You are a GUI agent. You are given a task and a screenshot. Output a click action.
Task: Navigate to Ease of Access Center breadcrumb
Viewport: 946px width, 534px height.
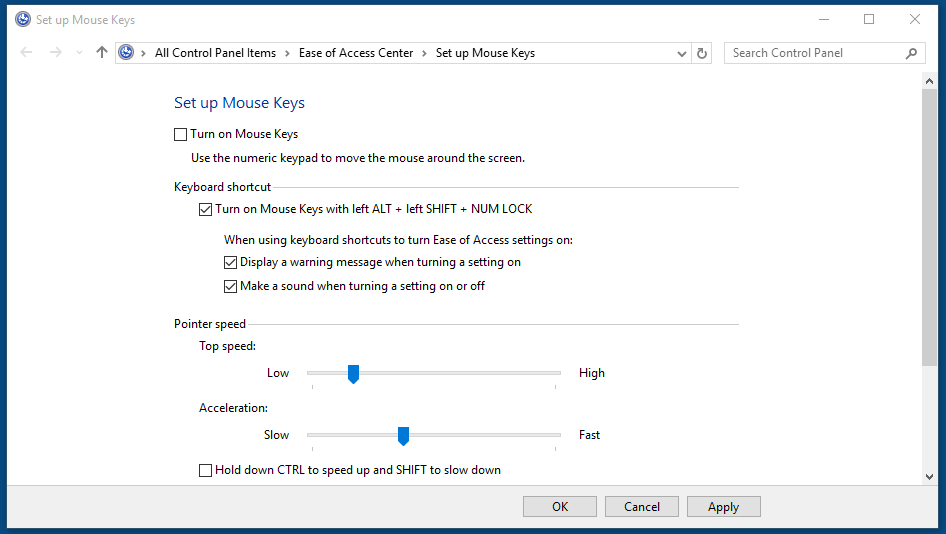(x=355, y=53)
